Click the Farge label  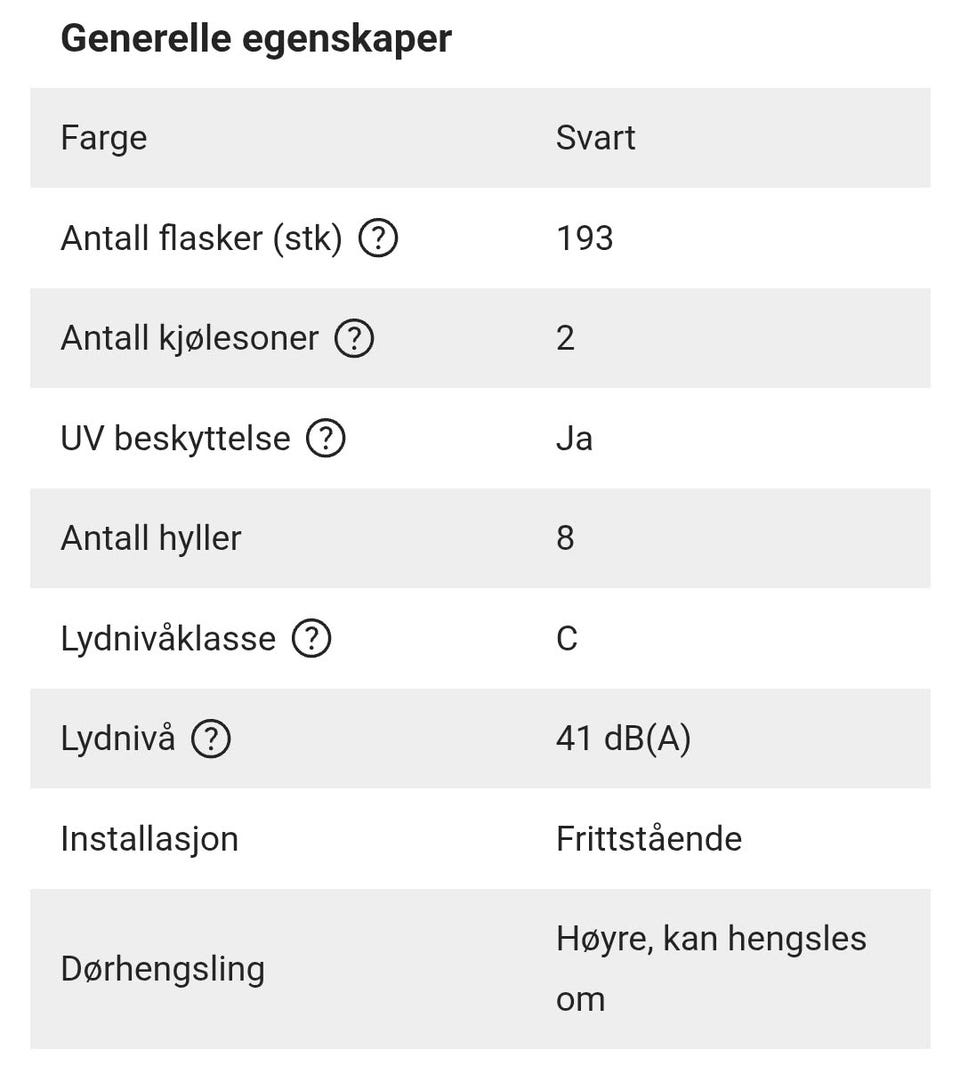(x=104, y=138)
